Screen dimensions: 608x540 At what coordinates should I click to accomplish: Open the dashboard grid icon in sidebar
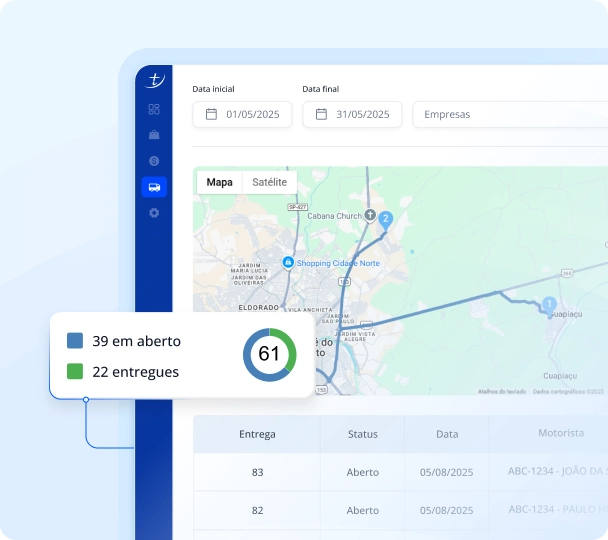(154, 109)
